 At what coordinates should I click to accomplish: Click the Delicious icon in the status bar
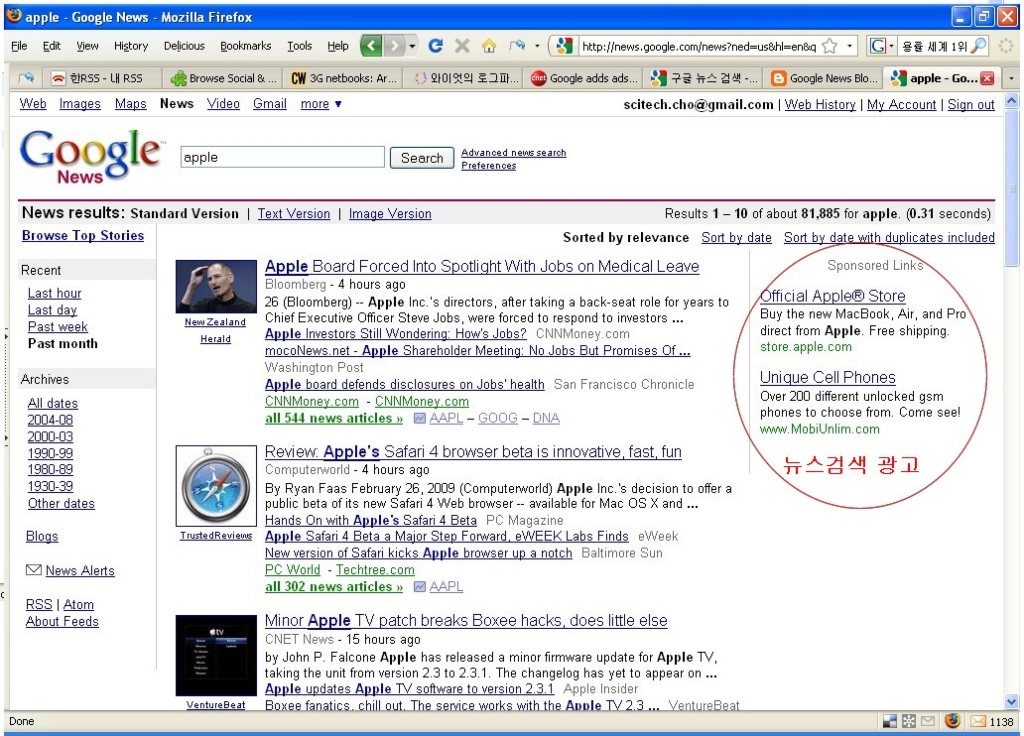click(x=889, y=721)
